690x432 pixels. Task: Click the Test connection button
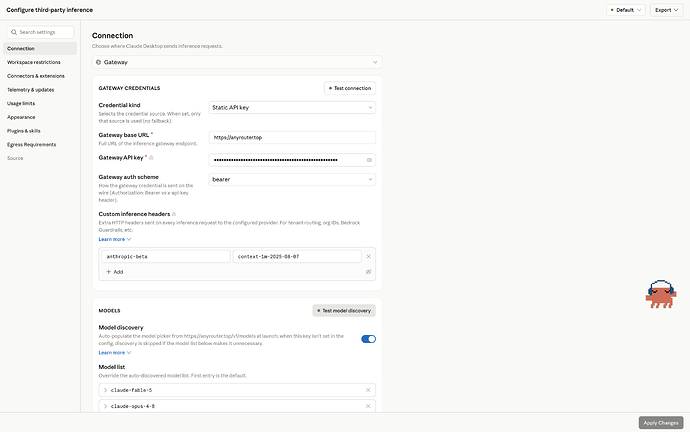coord(350,88)
